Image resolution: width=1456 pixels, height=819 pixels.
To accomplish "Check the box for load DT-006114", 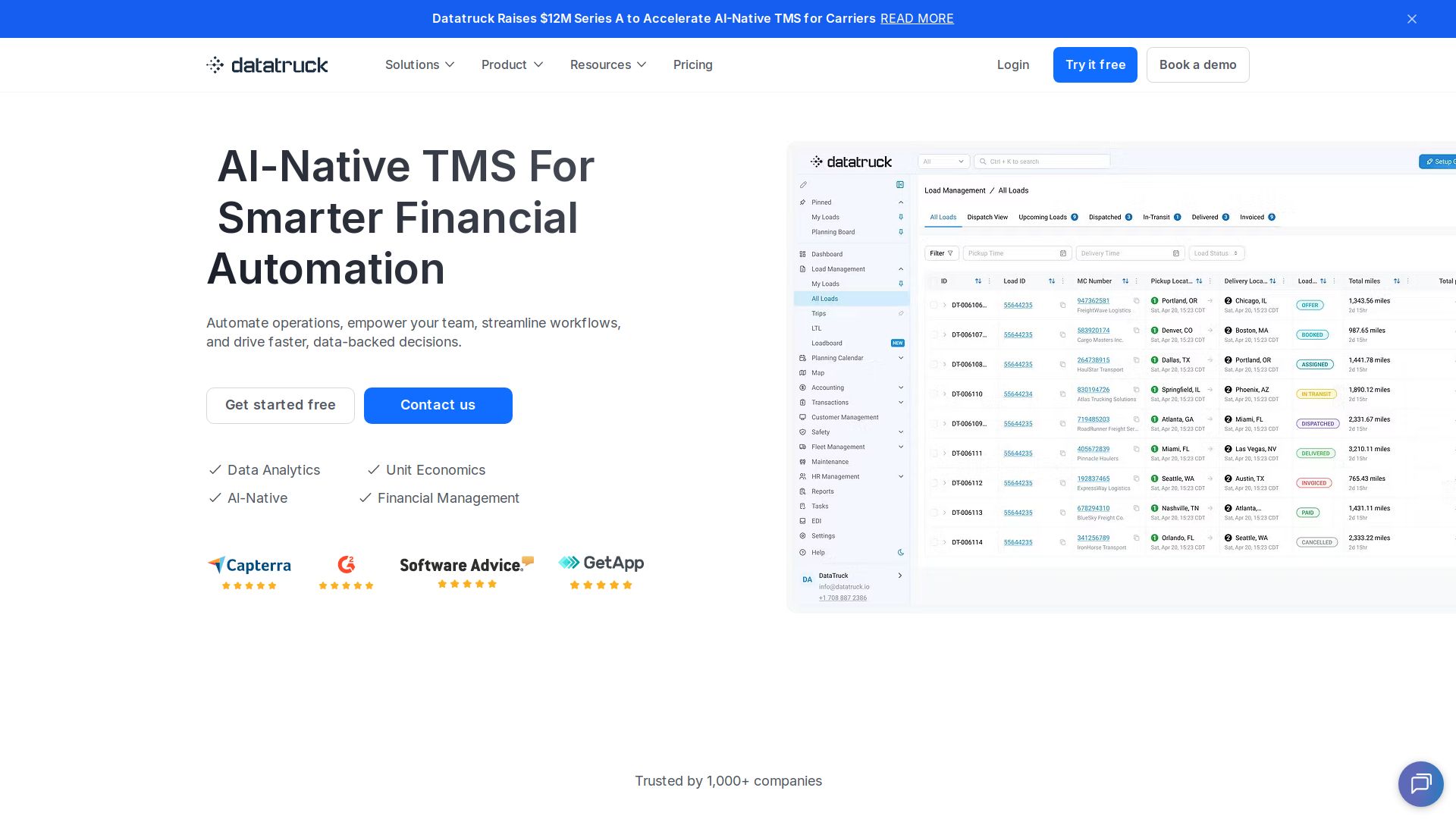I will [x=934, y=542].
